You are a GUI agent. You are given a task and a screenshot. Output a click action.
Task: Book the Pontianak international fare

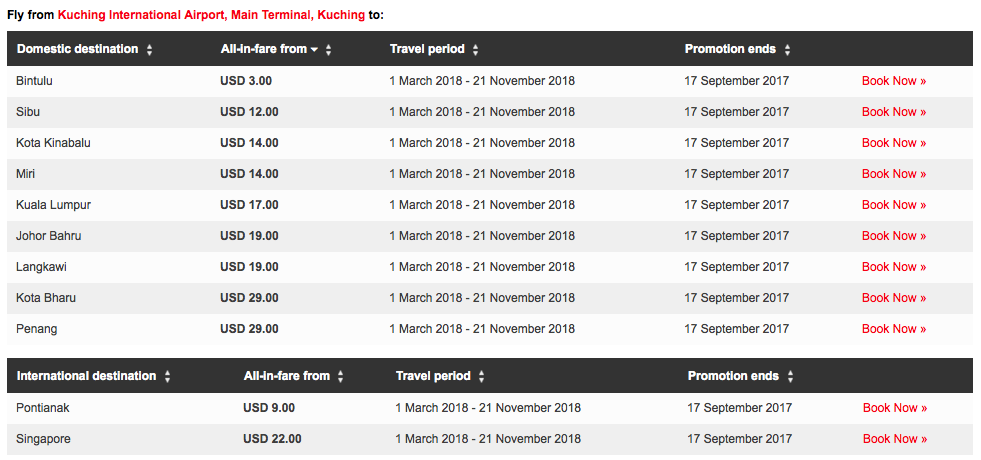pos(895,408)
